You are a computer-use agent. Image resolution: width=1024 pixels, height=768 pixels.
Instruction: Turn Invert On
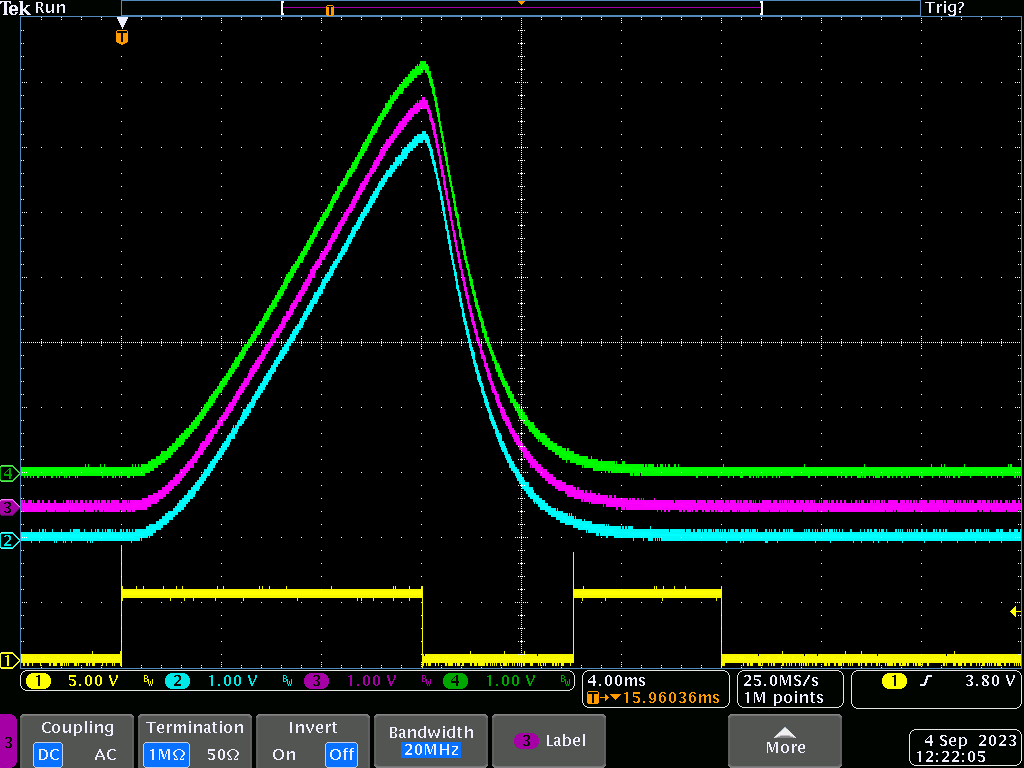click(x=284, y=754)
